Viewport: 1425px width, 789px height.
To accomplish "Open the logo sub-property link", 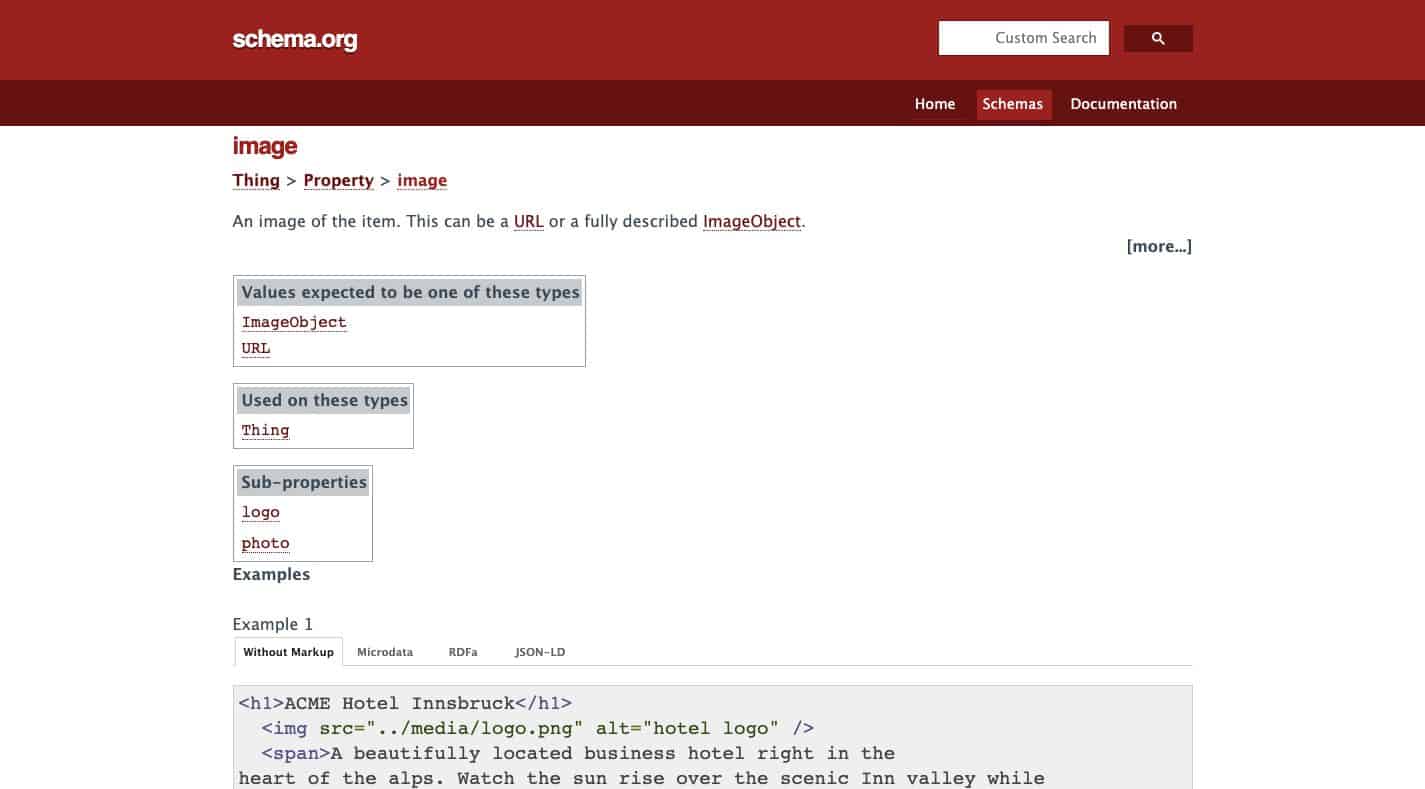I will point(260,512).
